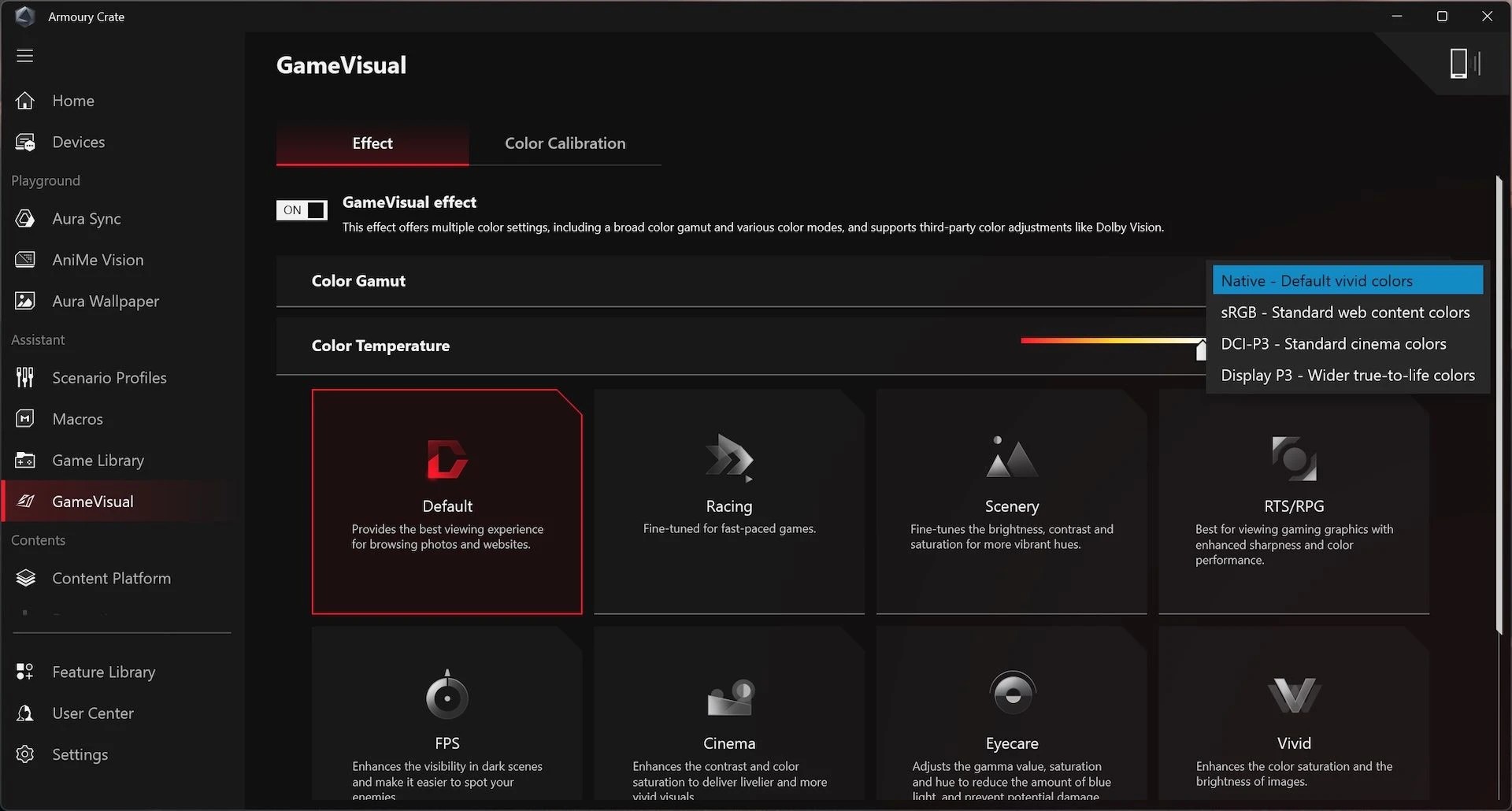This screenshot has width=1512, height=811.
Task: Pick Display P3 wider true-to-life colors
Action: click(1347, 375)
